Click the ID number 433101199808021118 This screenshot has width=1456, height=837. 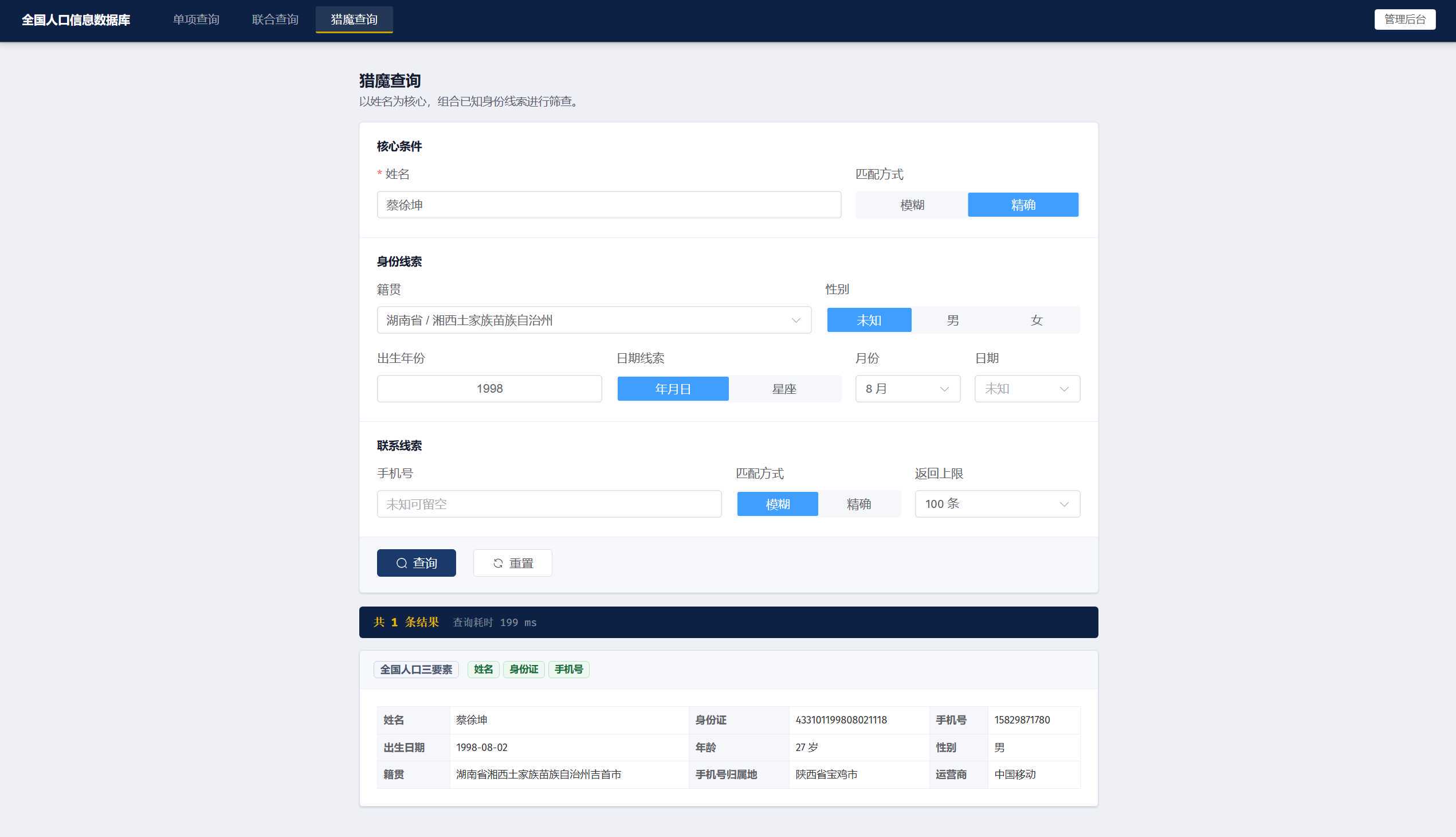click(841, 720)
